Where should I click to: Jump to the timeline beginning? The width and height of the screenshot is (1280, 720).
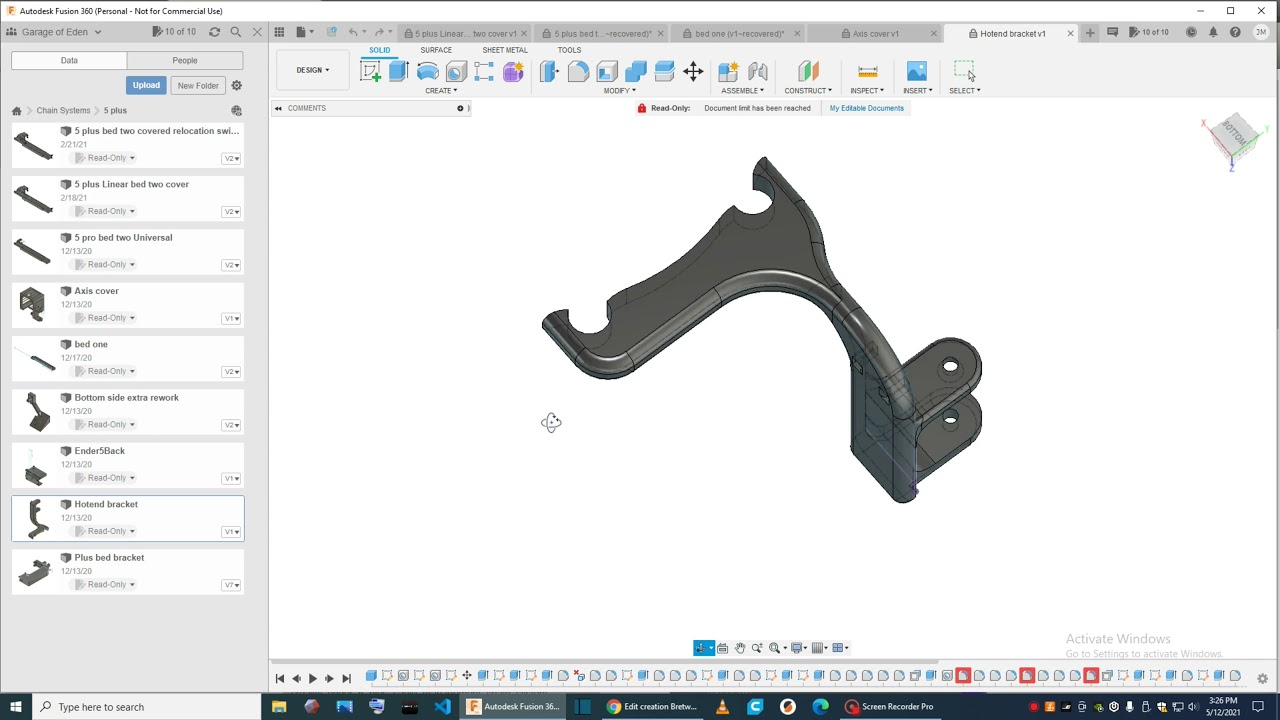(280, 678)
